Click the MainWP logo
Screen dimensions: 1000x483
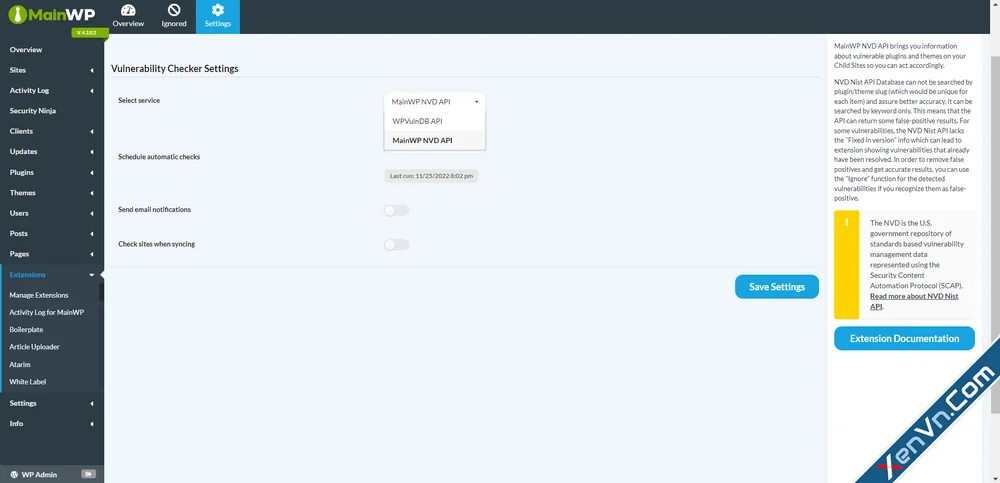coord(52,14)
